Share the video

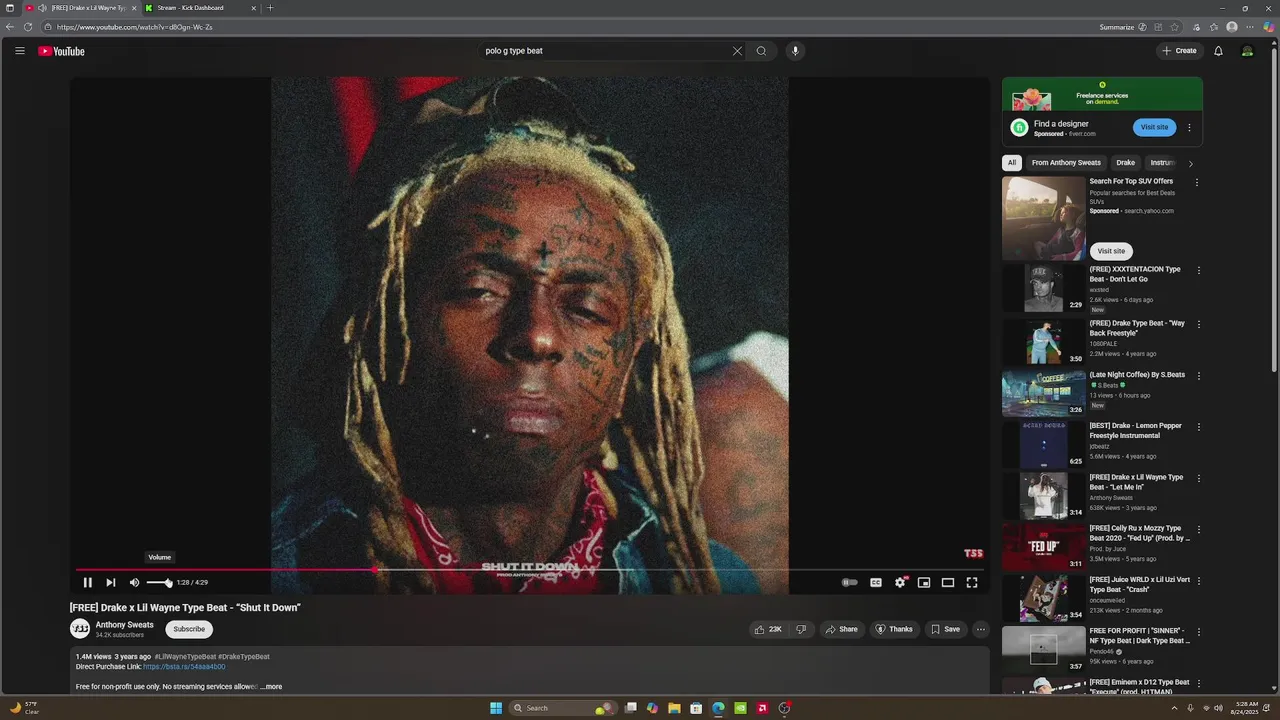point(841,629)
